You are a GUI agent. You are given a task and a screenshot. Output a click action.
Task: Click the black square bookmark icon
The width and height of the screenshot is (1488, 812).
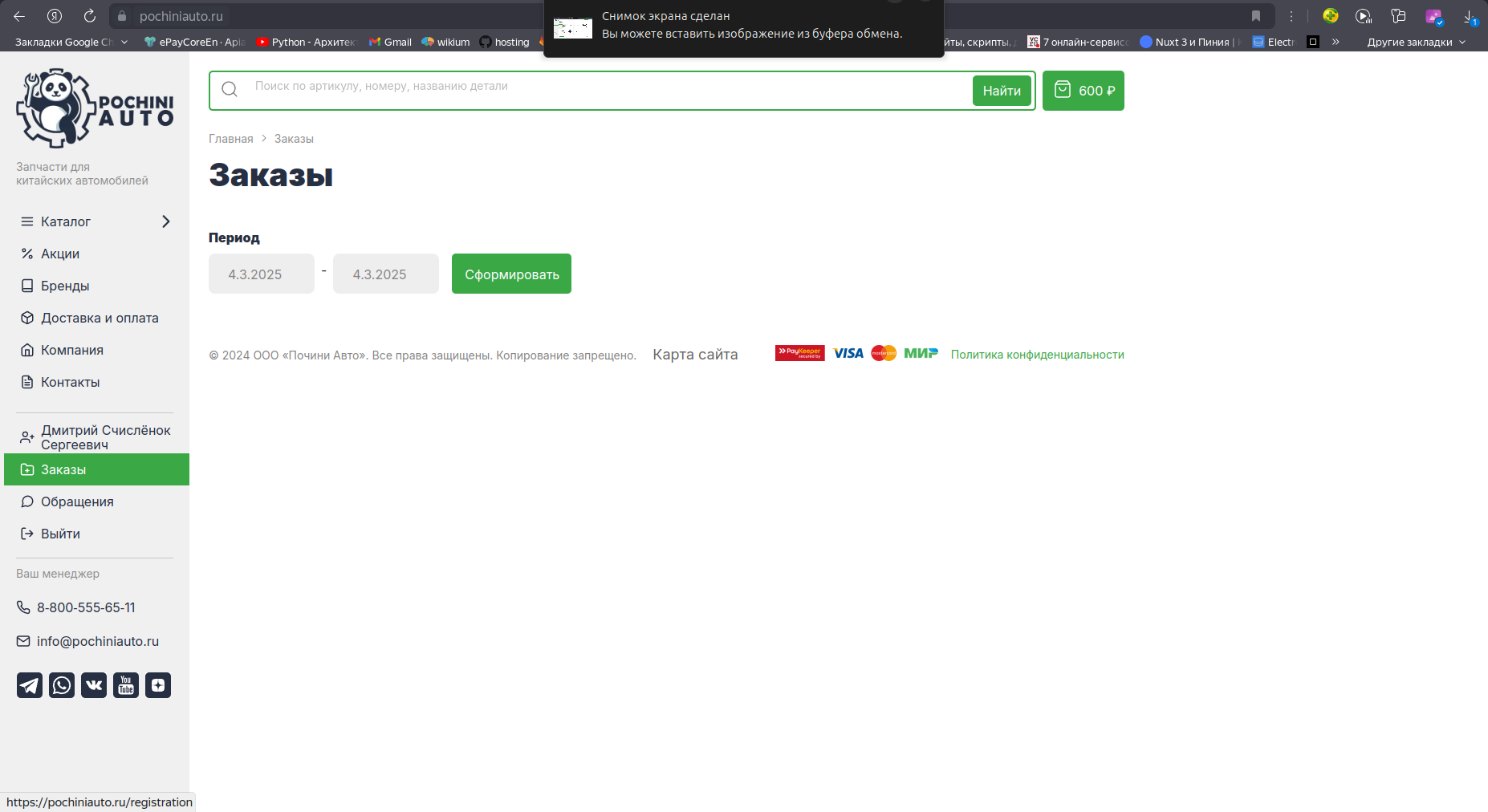[1313, 42]
